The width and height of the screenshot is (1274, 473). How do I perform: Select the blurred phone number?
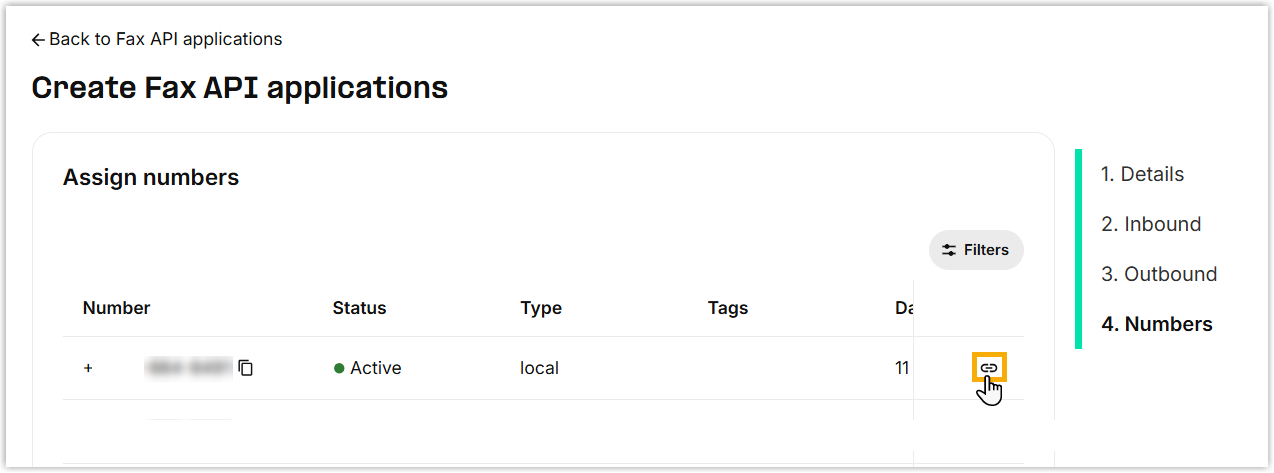click(188, 368)
